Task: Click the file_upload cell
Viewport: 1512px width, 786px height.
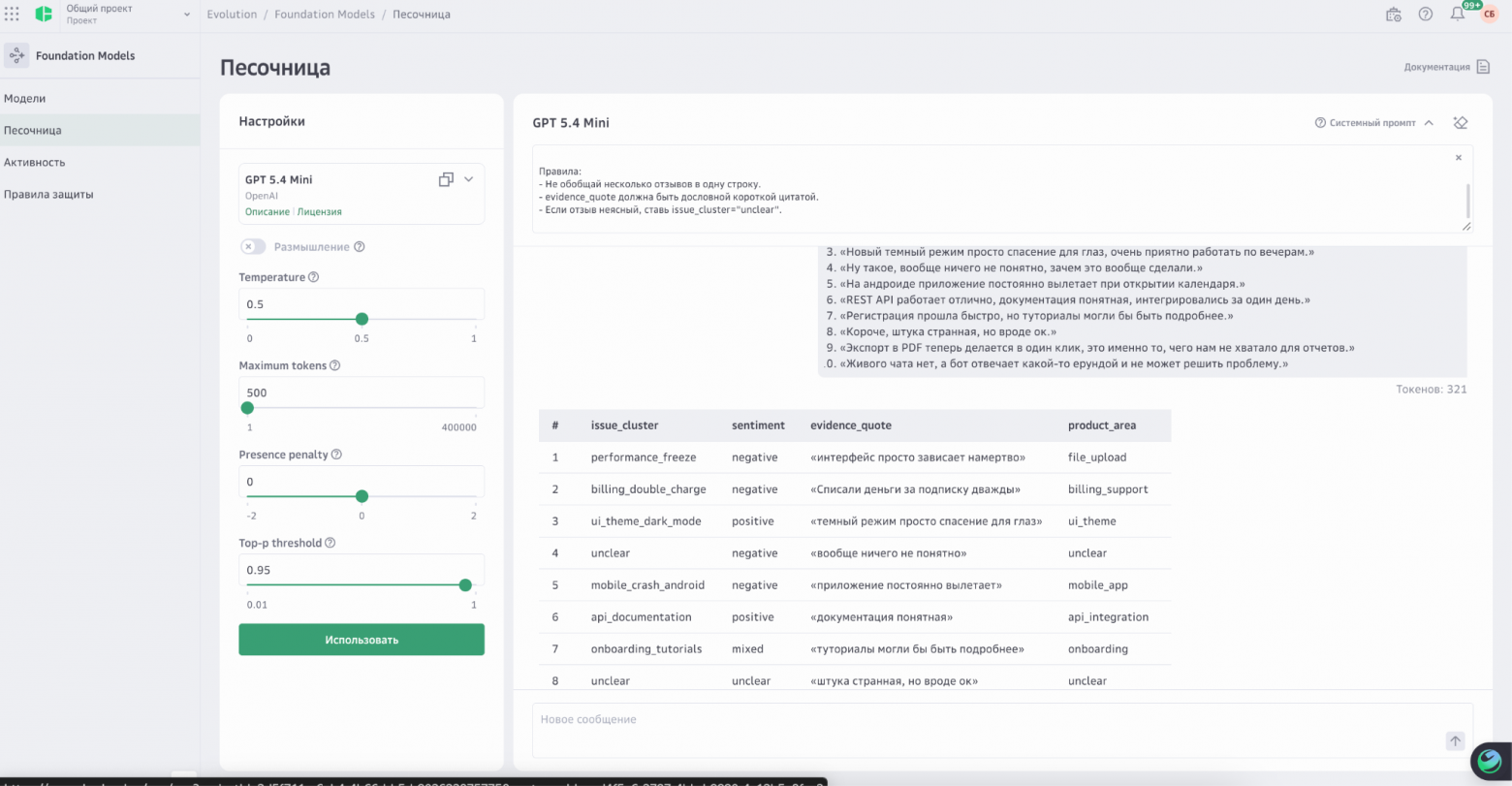Action: (1097, 457)
